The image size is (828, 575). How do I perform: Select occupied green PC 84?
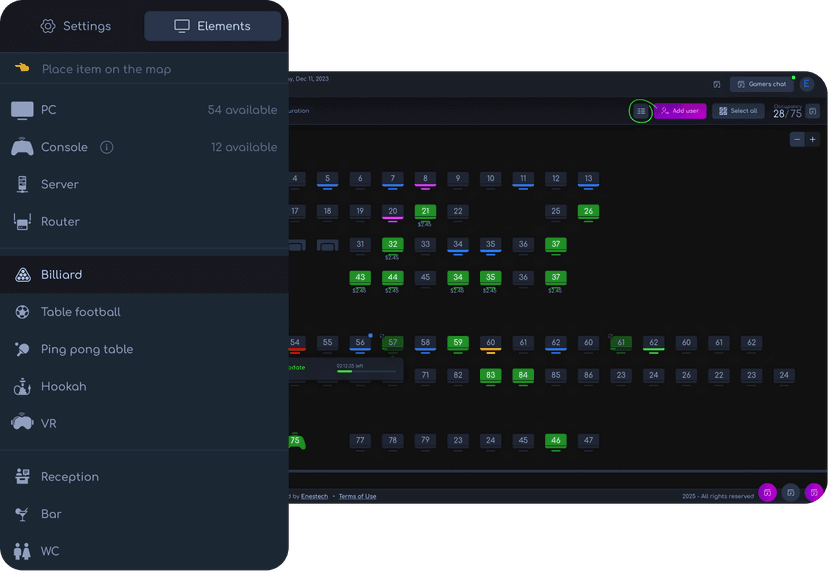point(523,376)
